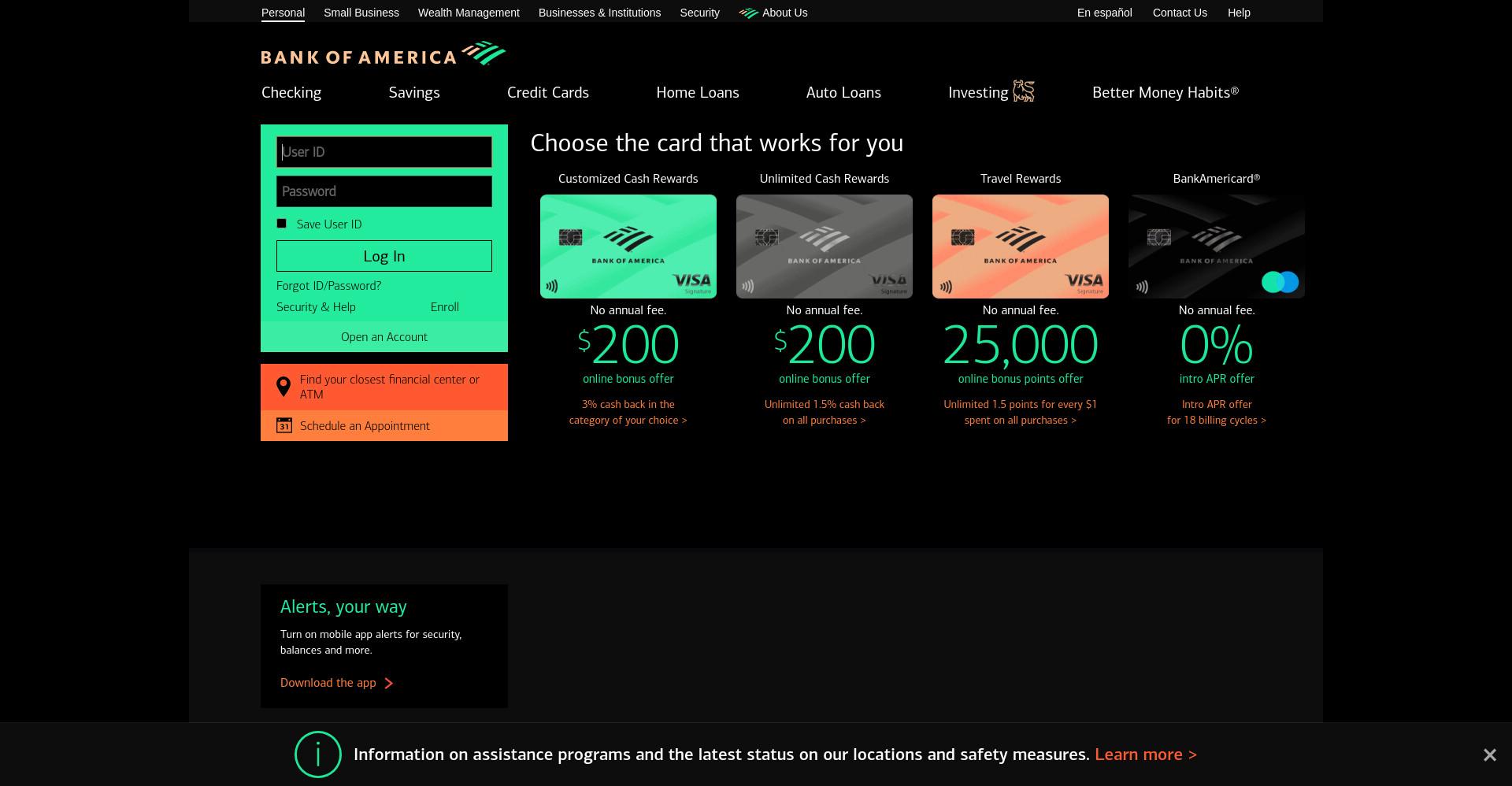The image size is (1512, 786).
Task: Click the calendar icon for appointments
Action: [284, 425]
